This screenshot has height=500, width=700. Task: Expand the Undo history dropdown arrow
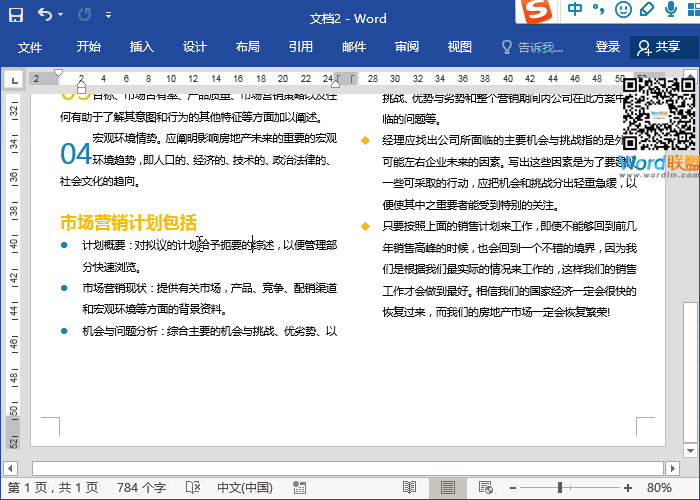pos(62,16)
